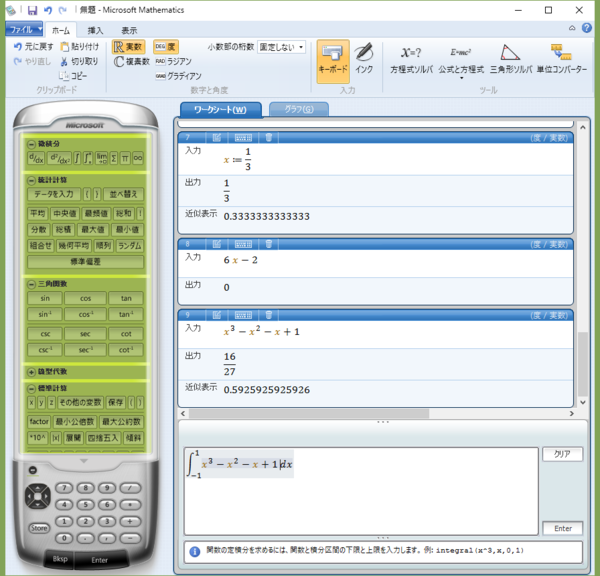Delete entry 9 with trash icon
This screenshot has width=600, height=576.
pyautogui.click(x=269, y=315)
